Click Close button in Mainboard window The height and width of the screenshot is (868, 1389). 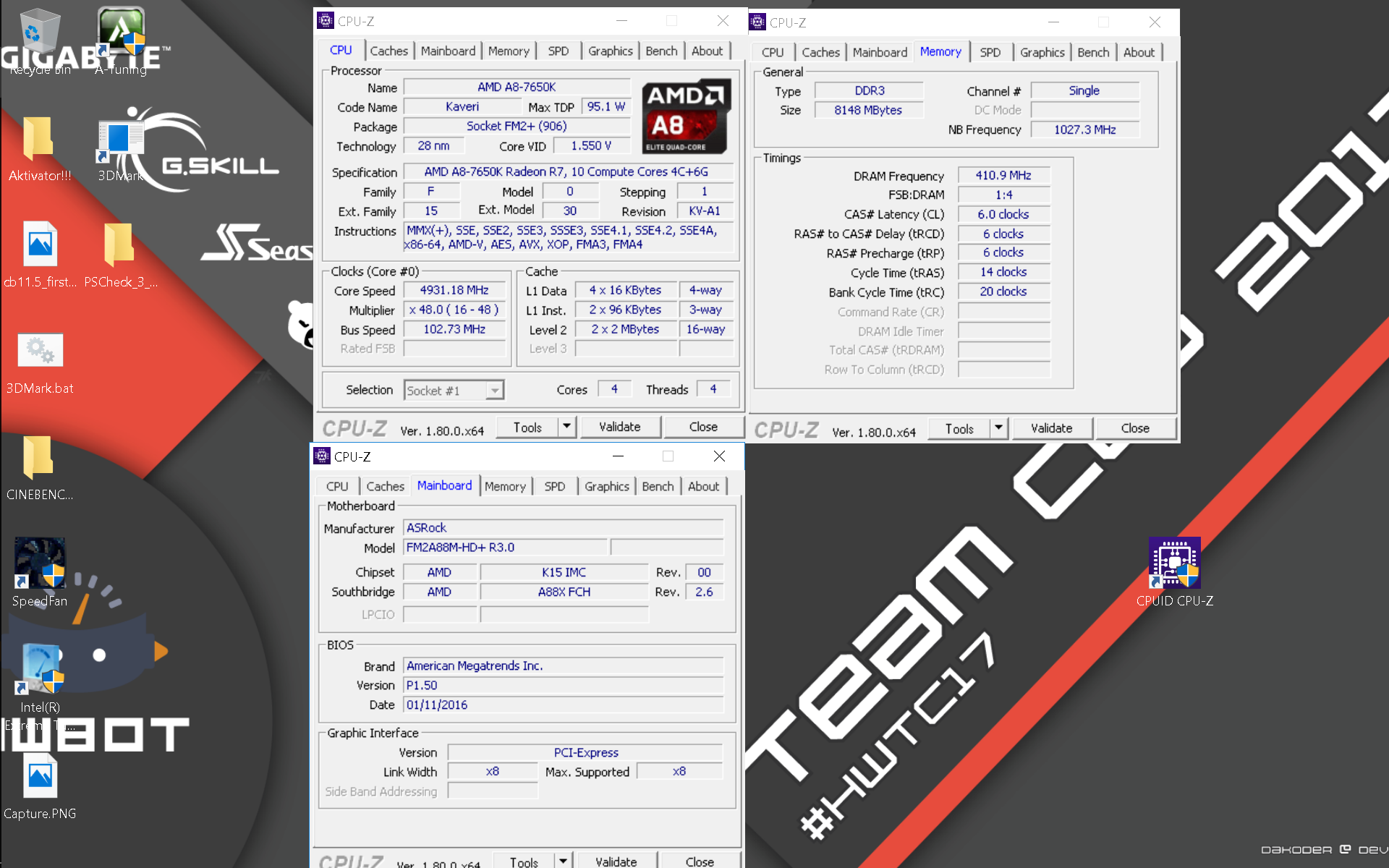click(x=700, y=861)
